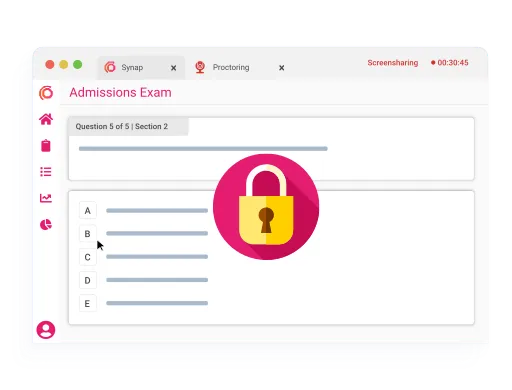Select answer option E
Viewport: 512px width, 390px height.
pyautogui.click(x=88, y=303)
